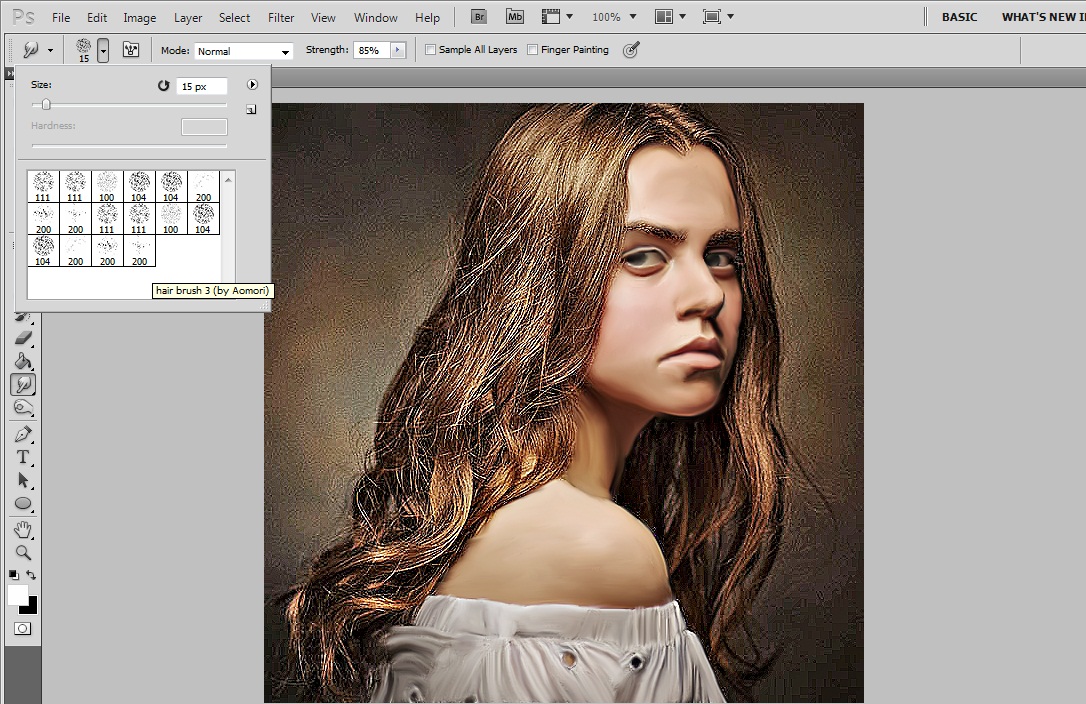Swap foreground and background colors

32,575
